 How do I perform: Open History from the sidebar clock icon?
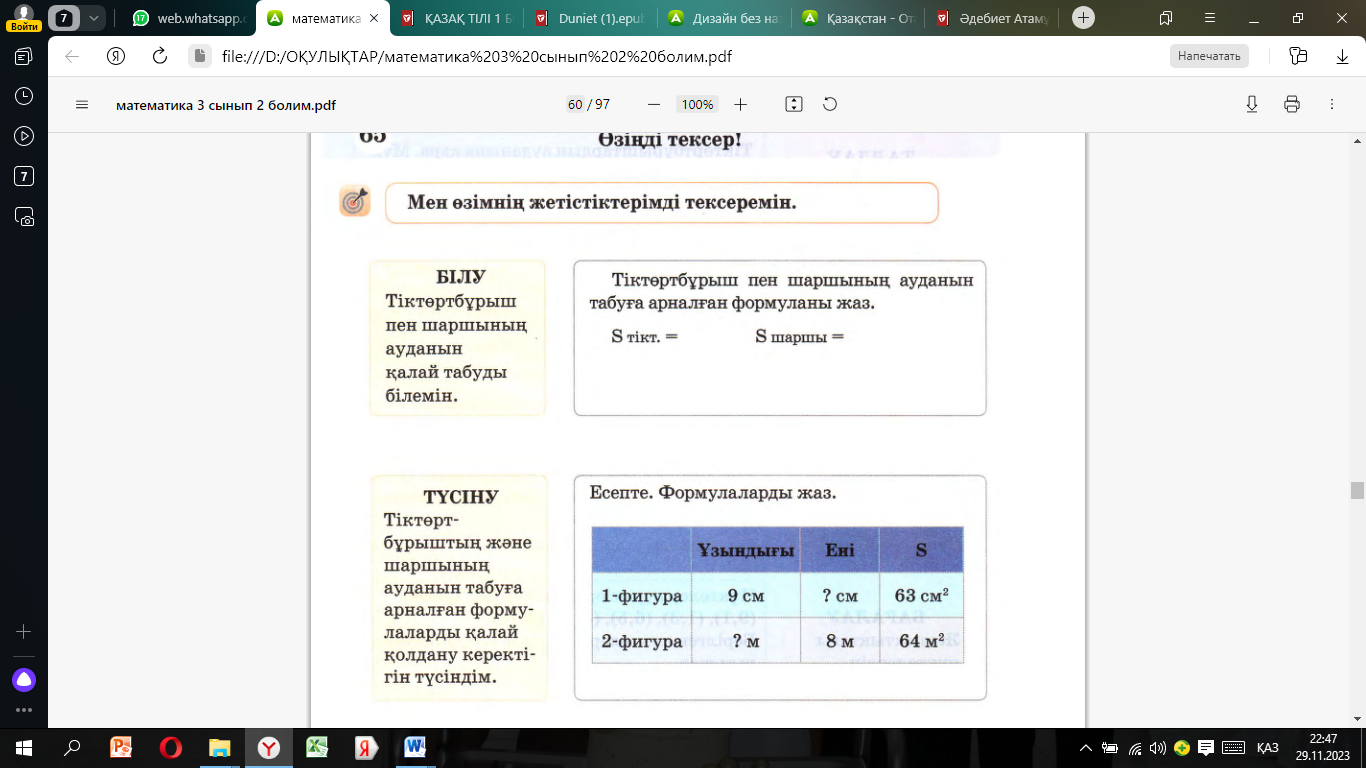pos(24,96)
